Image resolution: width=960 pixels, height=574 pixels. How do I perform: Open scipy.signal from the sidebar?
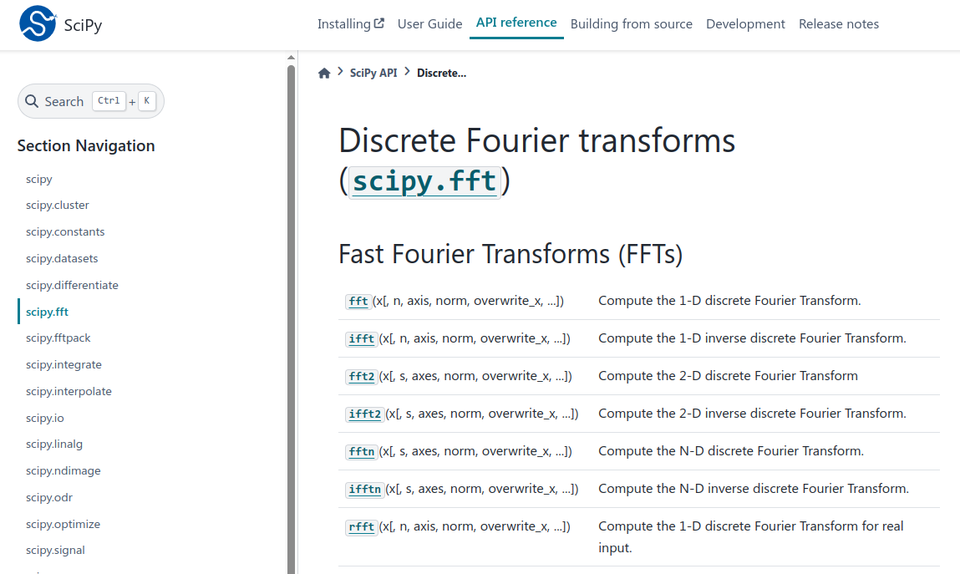coord(55,550)
